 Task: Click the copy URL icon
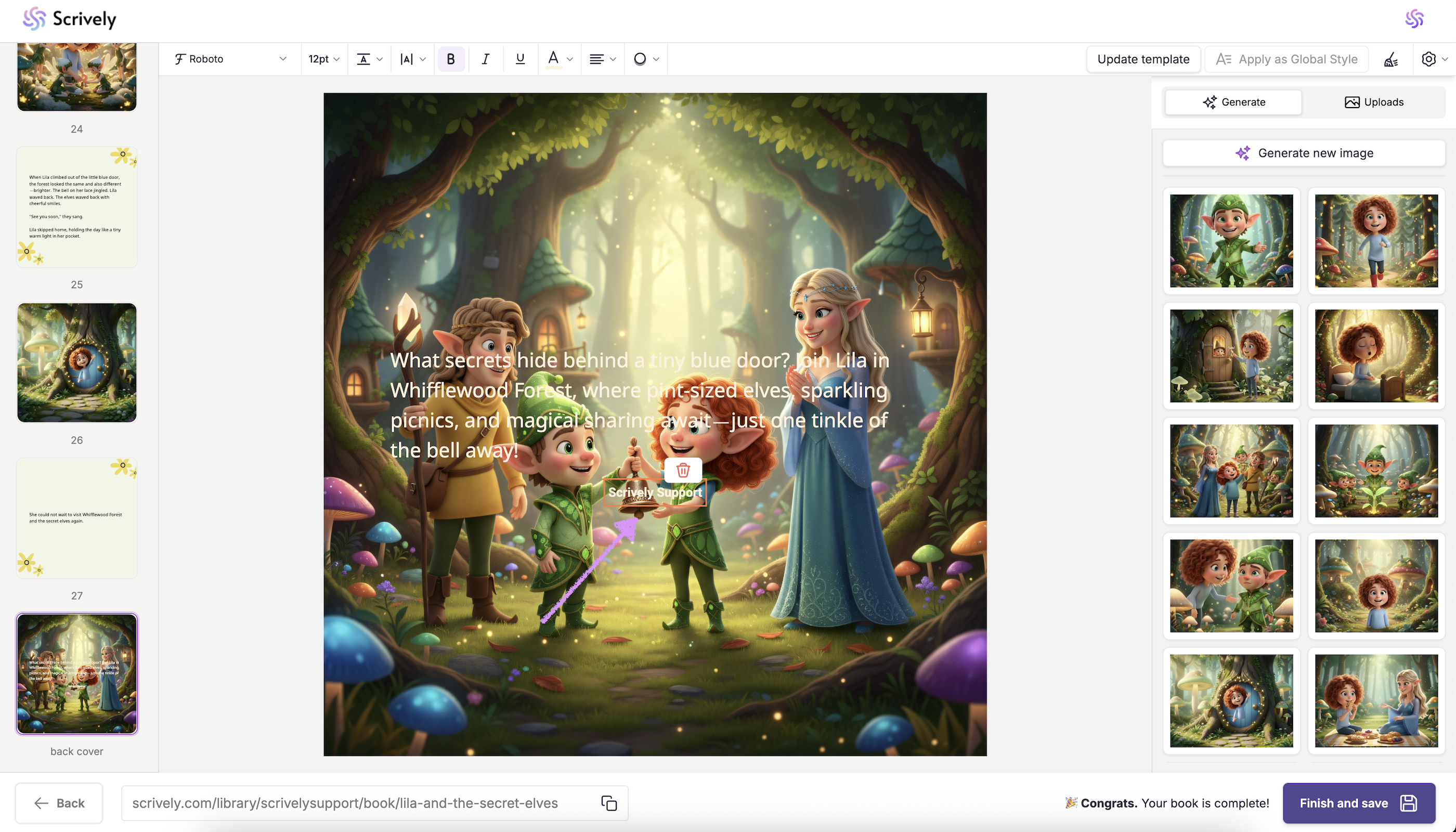click(608, 803)
